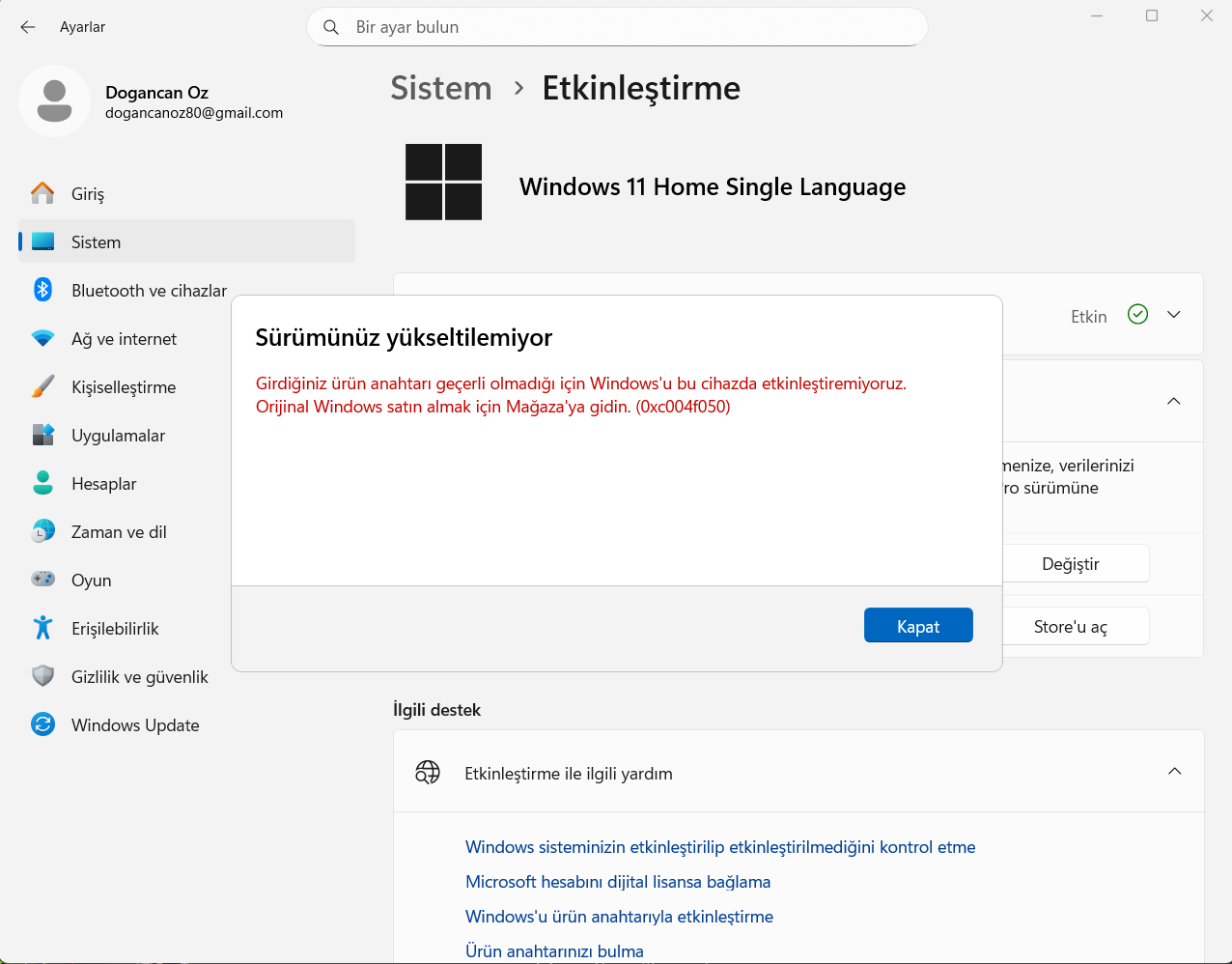Image resolution: width=1232 pixels, height=964 pixels.
Task: Click the Sistem monitor icon
Action: pos(42,241)
